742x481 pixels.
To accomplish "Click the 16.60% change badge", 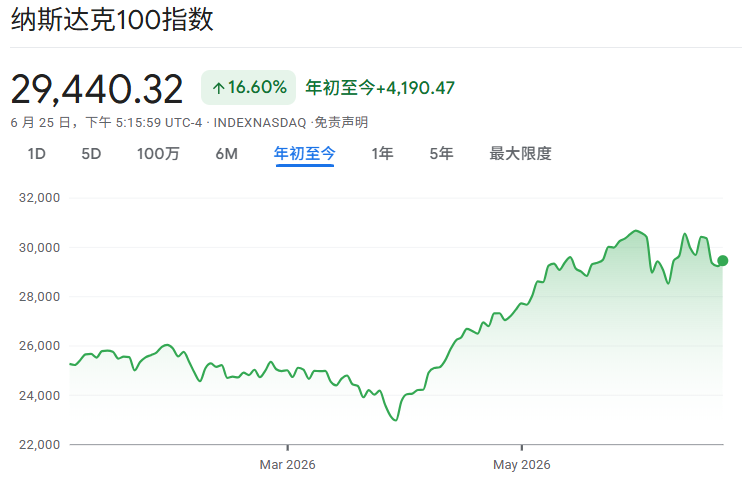I will [x=248, y=88].
